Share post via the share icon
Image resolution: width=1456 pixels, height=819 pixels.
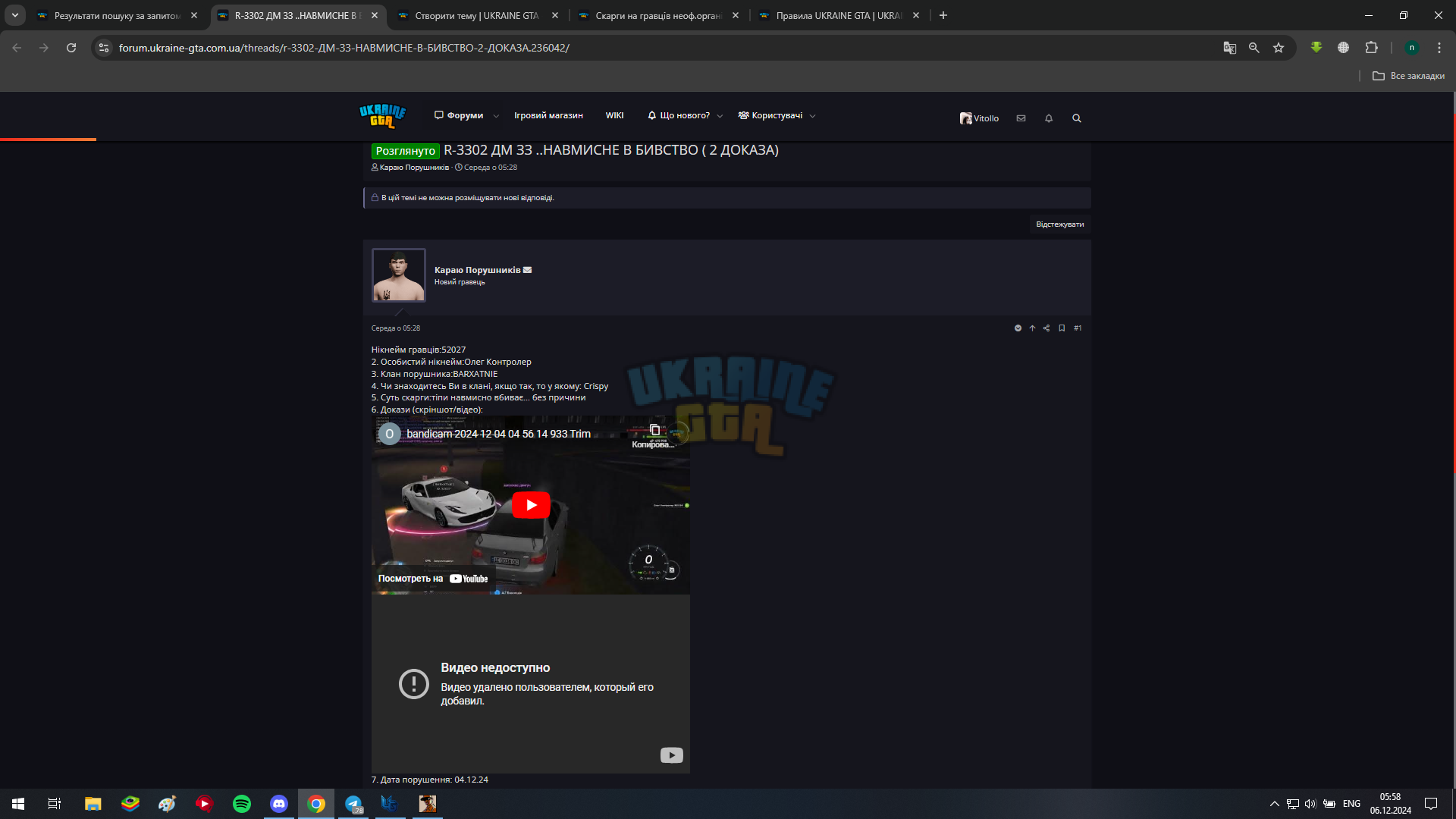click(x=1046, y=328)
